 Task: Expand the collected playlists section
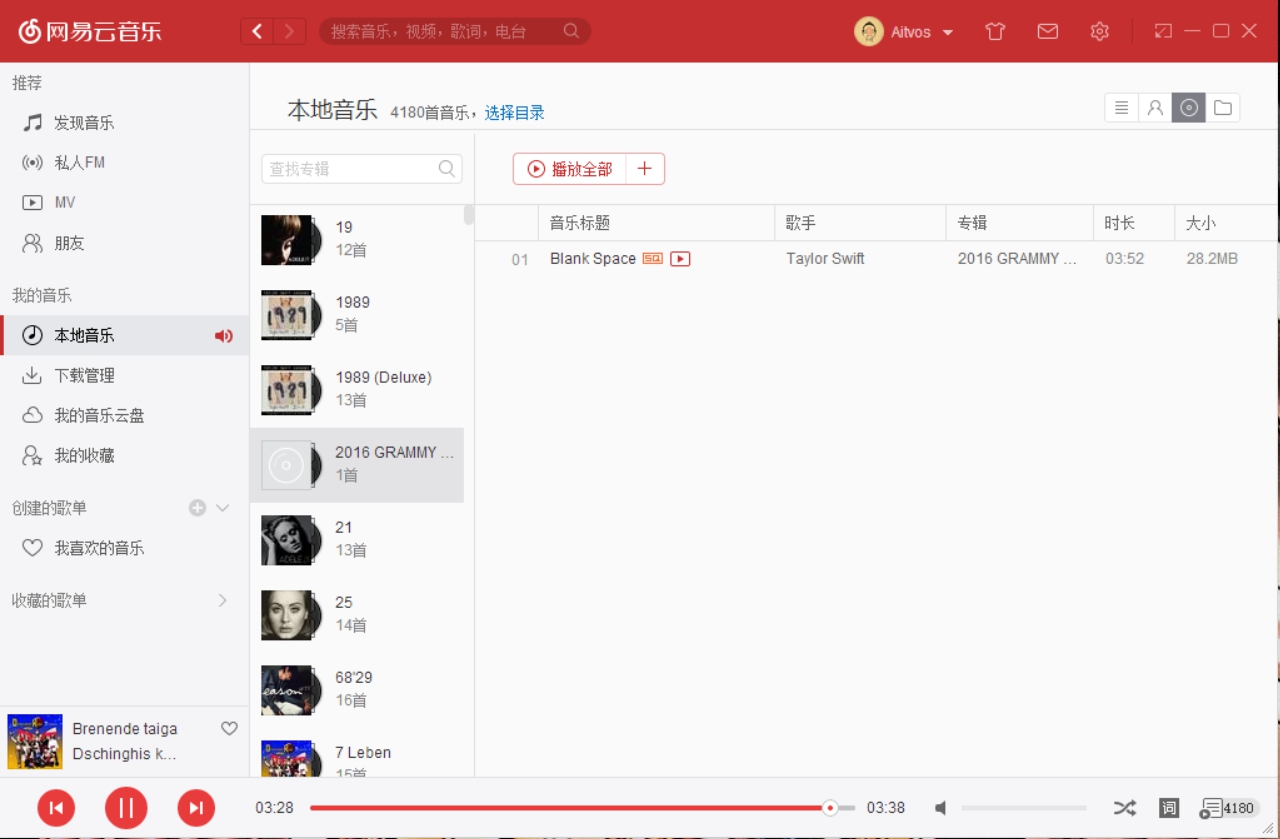coord(222,600)
